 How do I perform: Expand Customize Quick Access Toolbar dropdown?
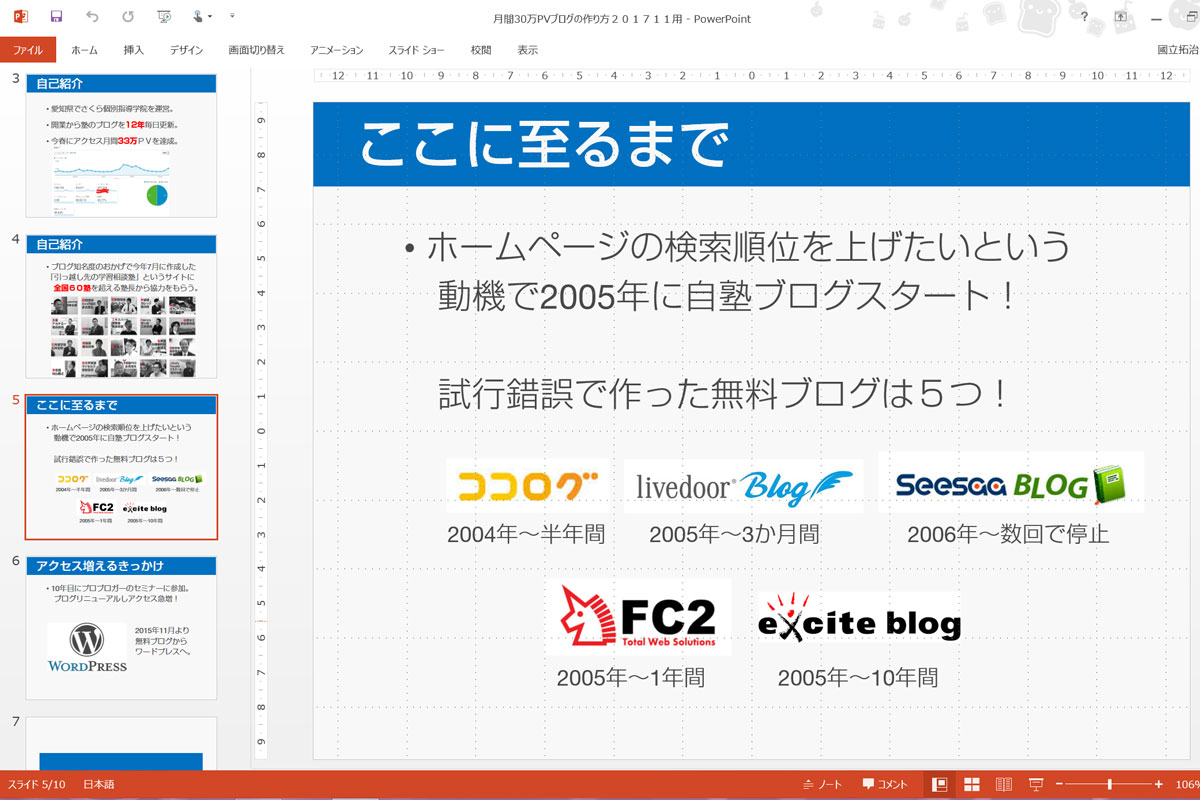point(233,17)
